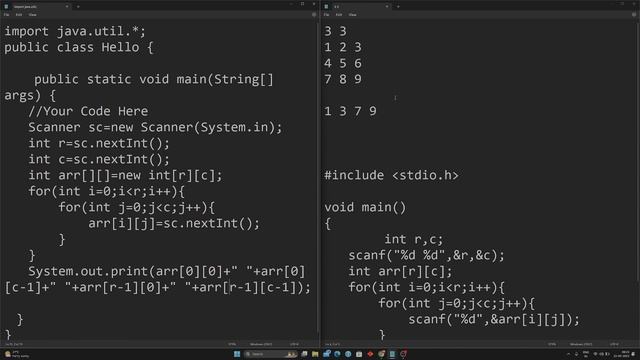Click the '#include <stdio.h>' line
This screenshot has width=640, height=360.
391,175
